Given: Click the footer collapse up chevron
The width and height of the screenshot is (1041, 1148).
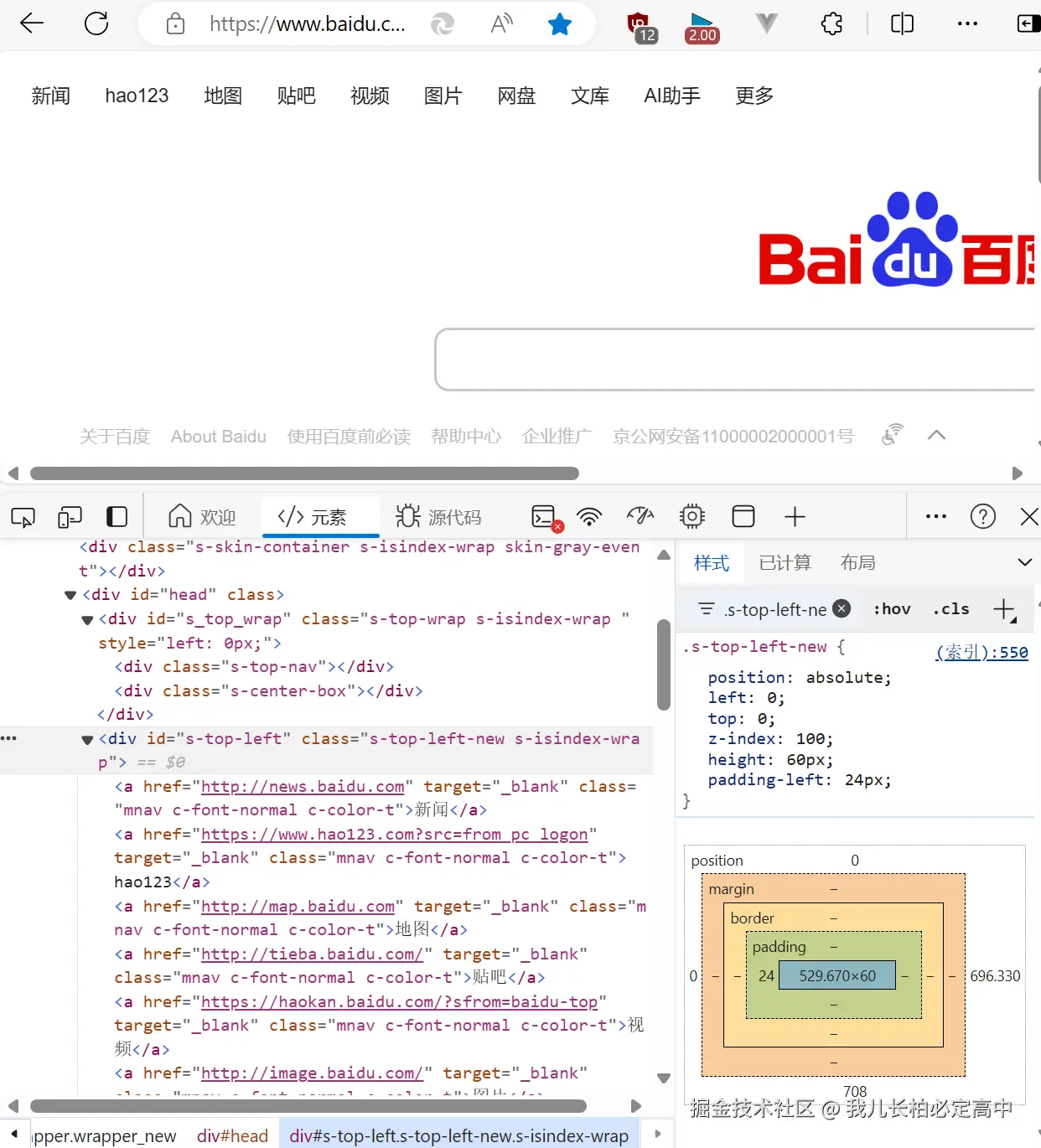Looking at the screenshot, I should [937, 434].
